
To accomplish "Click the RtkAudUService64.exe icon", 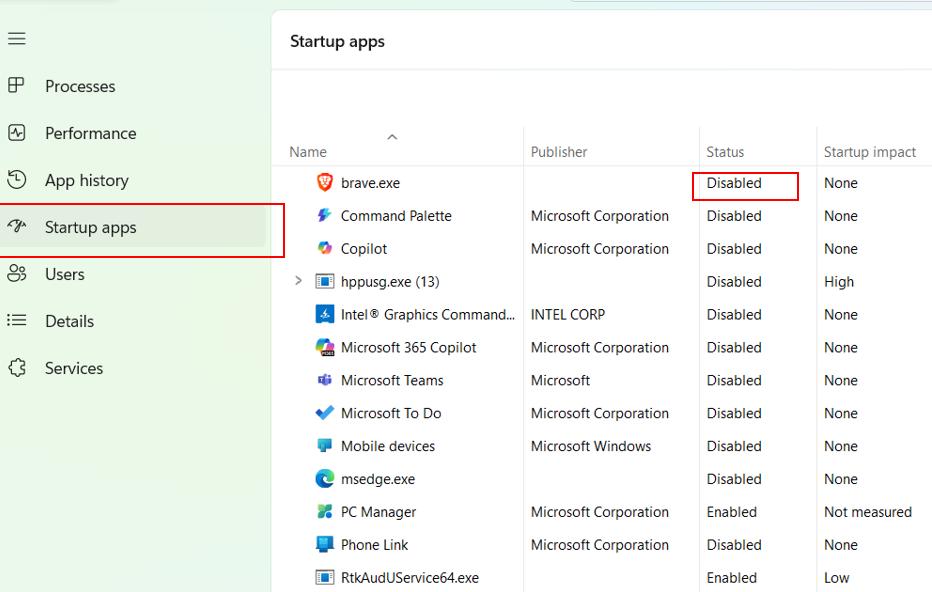I will pyautogui.click(x=325, y=577).
